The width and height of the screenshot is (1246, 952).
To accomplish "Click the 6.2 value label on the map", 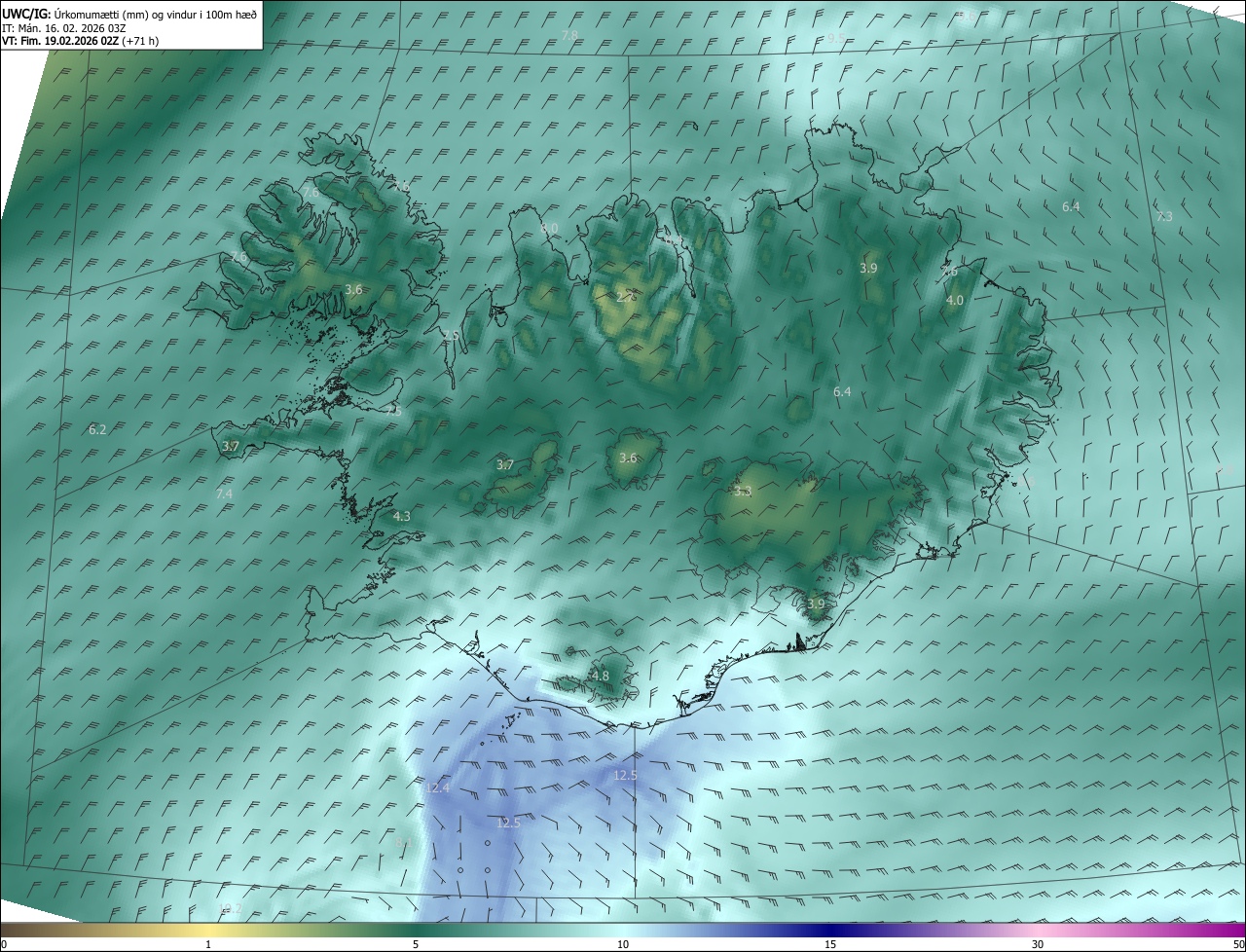I will 97,429.
